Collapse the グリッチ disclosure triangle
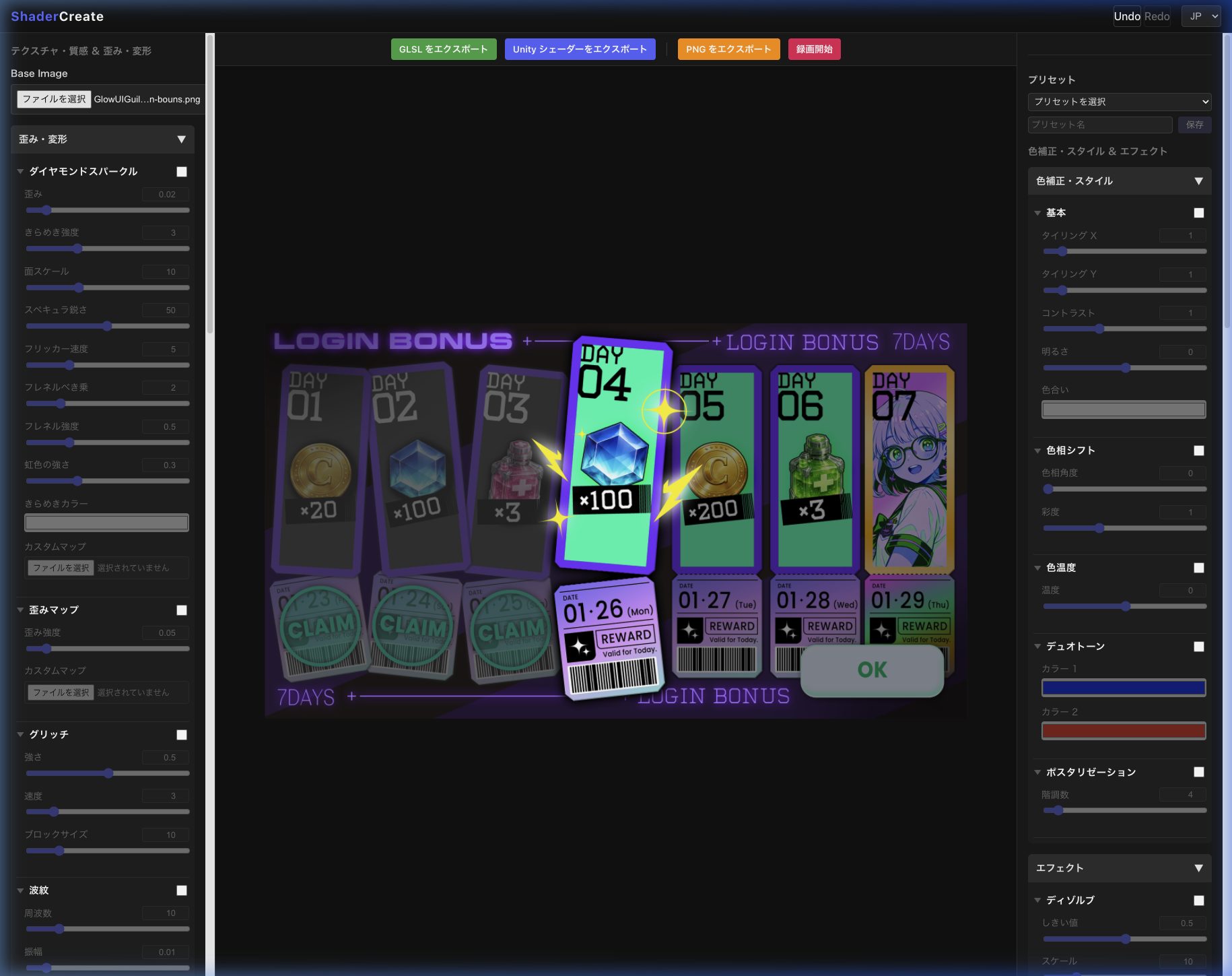 (20, 735)
